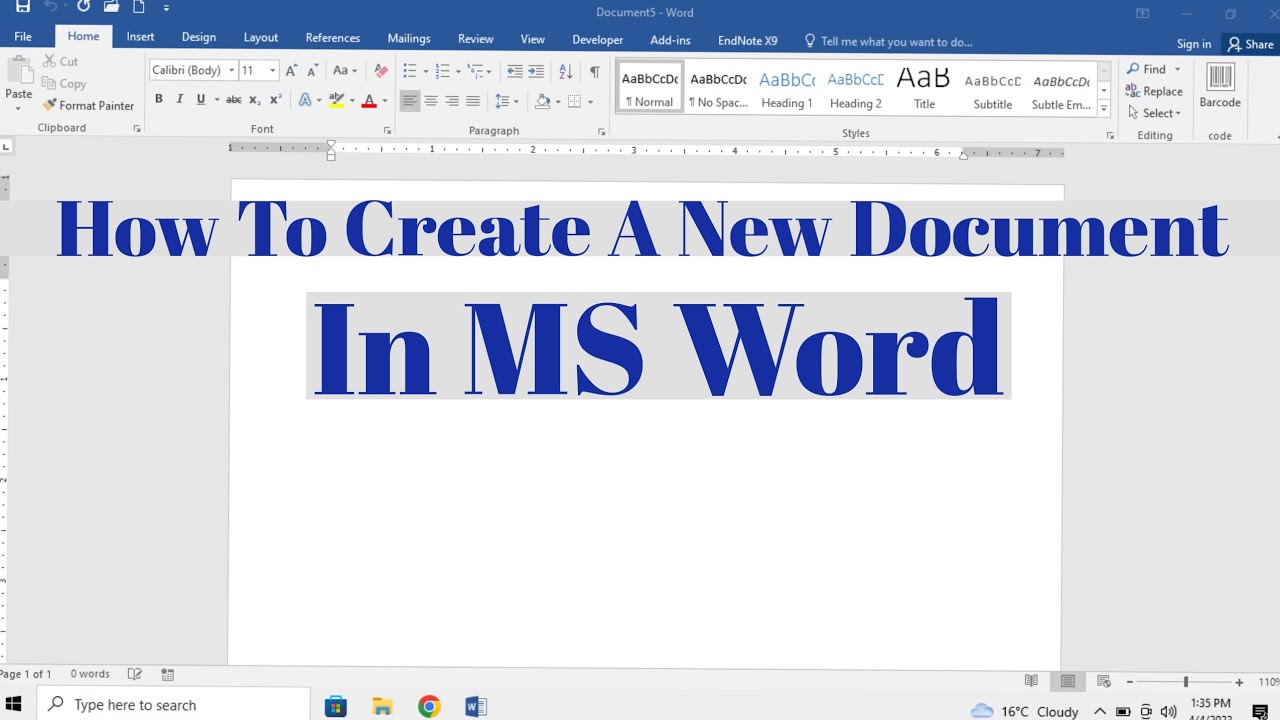Switch to the Insert ribbon tab
Screen dimensions: 1280x720
tap(140, 37)
